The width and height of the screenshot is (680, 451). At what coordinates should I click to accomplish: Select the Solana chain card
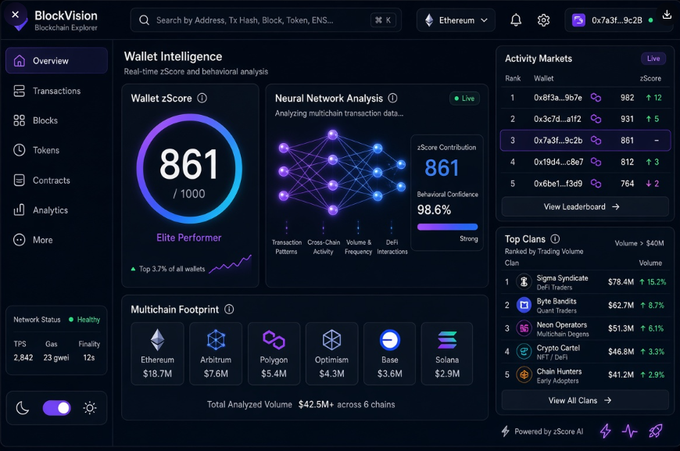point(447,353)
